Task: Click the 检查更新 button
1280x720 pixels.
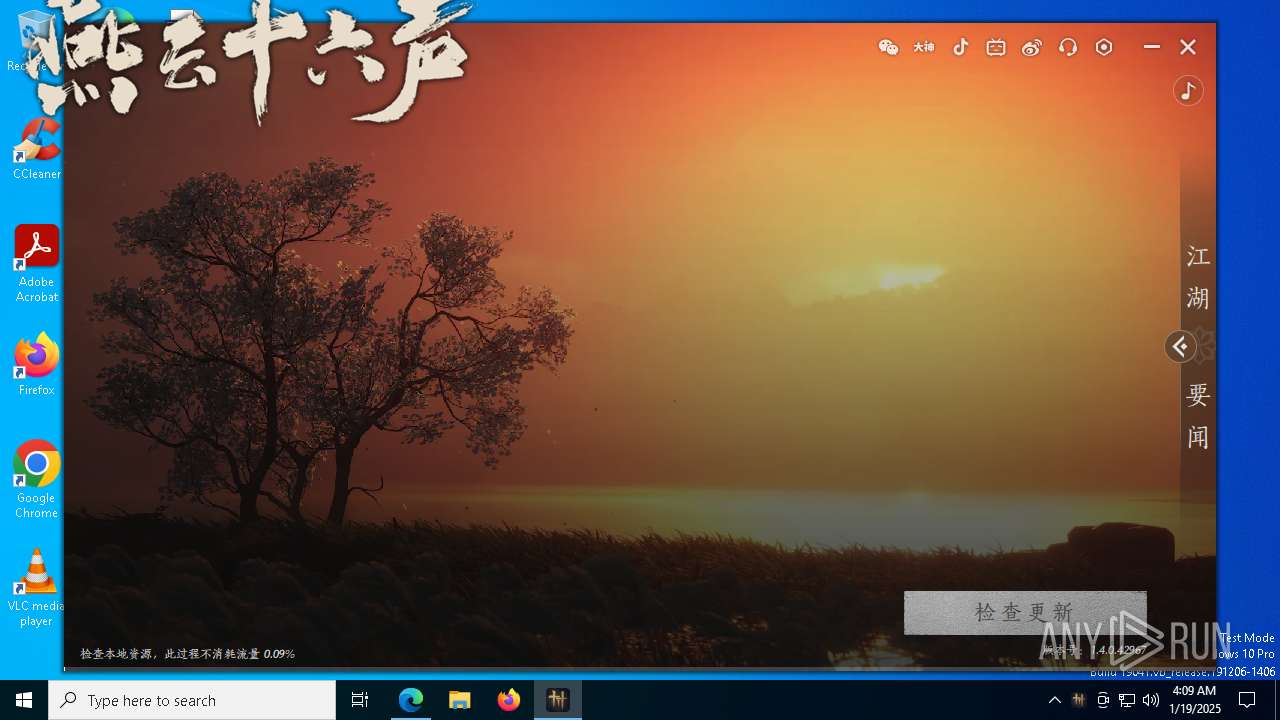Action: click(1025, 612)
